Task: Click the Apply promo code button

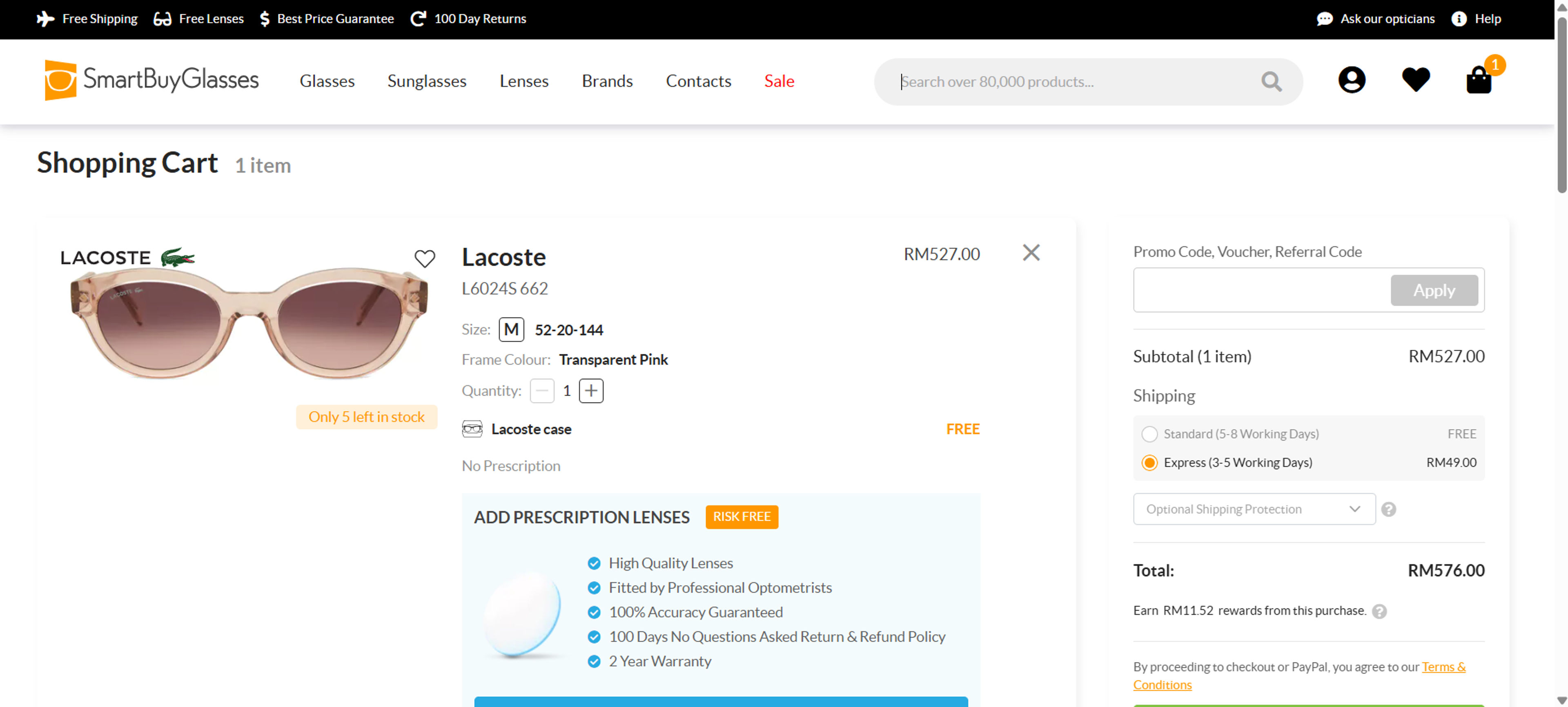Action: tap(1434, 290)
